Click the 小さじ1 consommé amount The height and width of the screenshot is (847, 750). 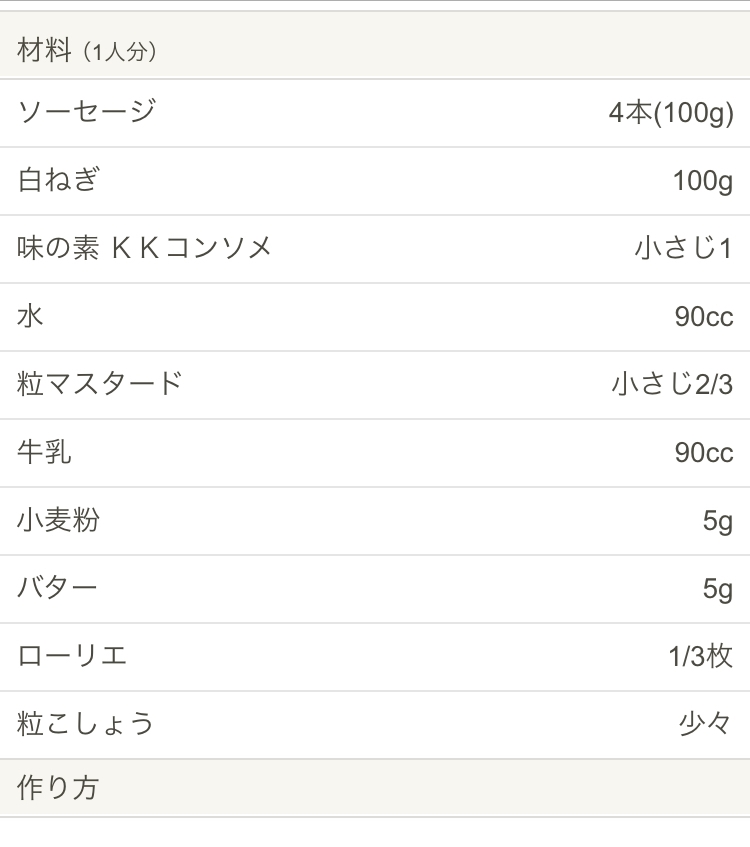tap(683, 248)
